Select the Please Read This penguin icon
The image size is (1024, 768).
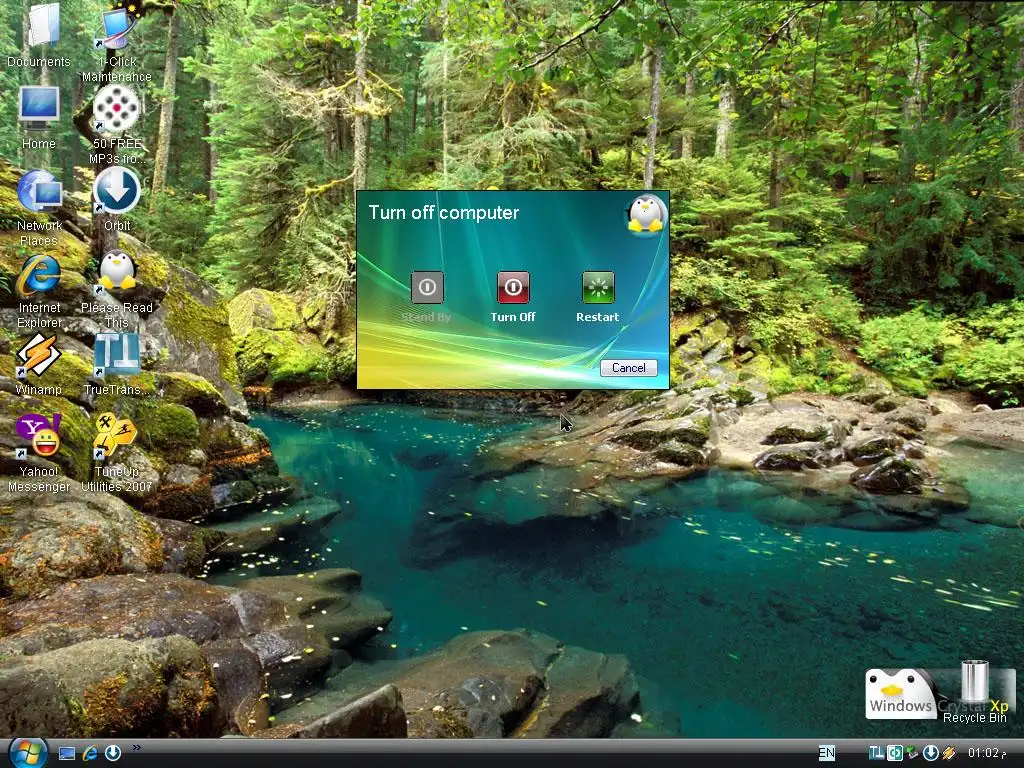pyautogui.click(x=117, y=291)
